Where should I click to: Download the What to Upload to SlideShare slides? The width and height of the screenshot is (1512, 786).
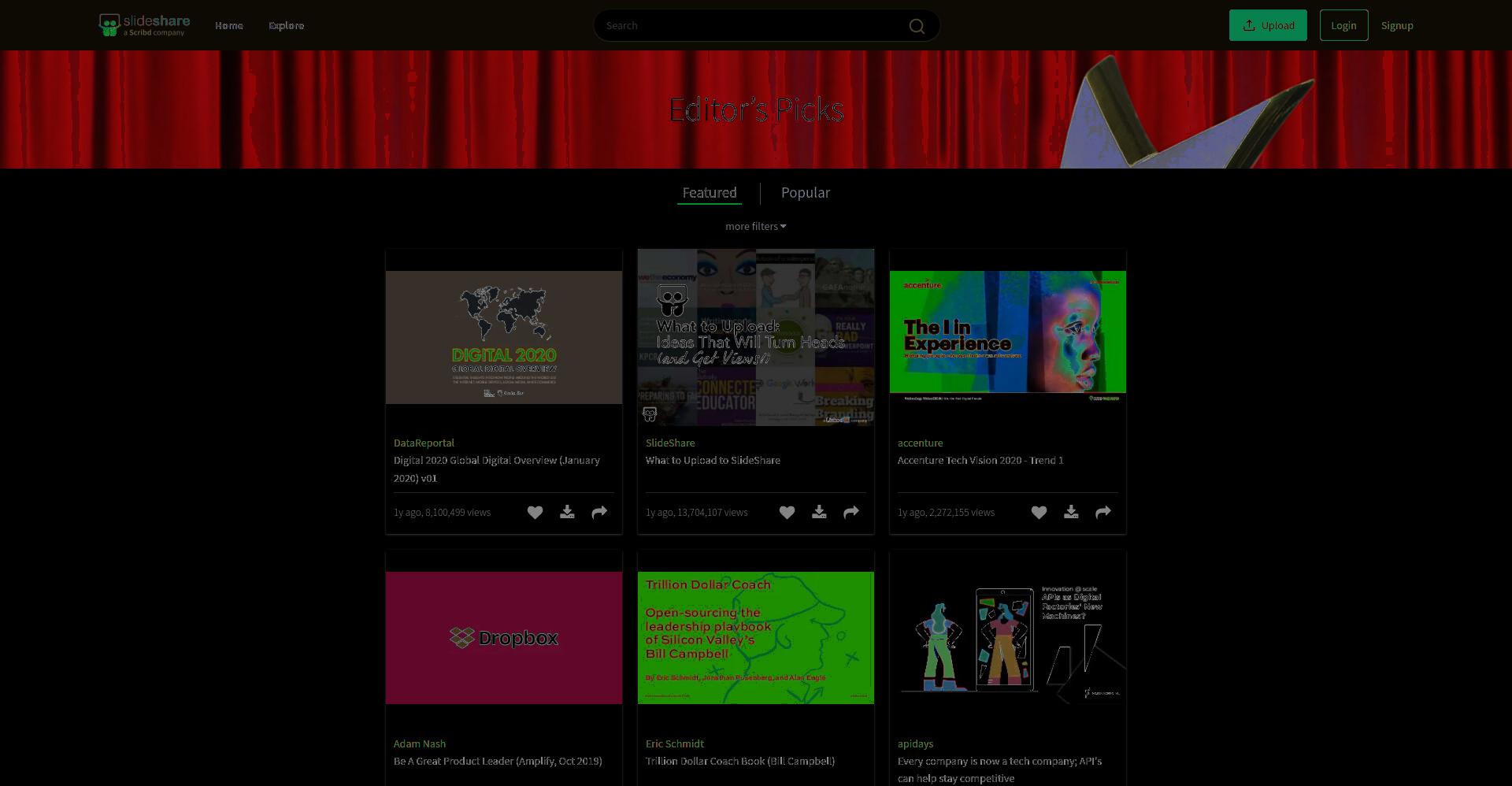tap(819, 513)
